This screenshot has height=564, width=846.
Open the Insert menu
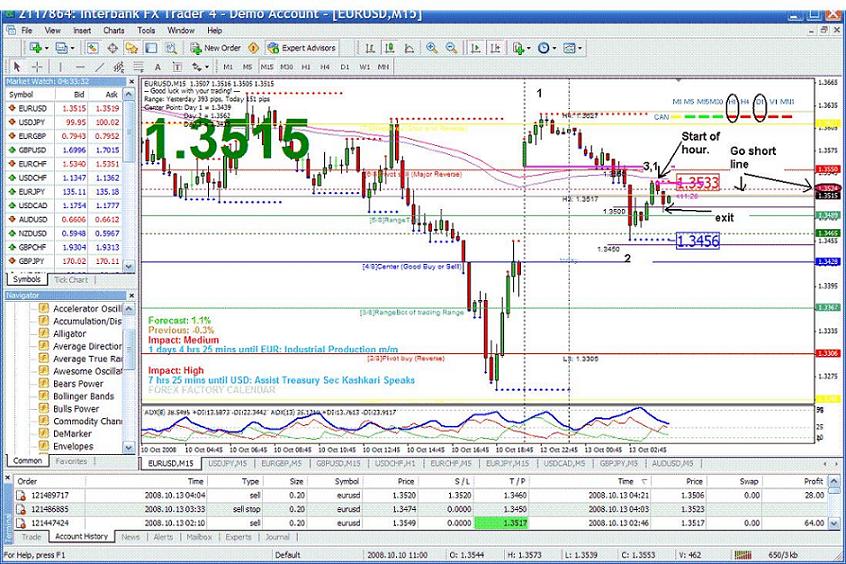point(82,31)
